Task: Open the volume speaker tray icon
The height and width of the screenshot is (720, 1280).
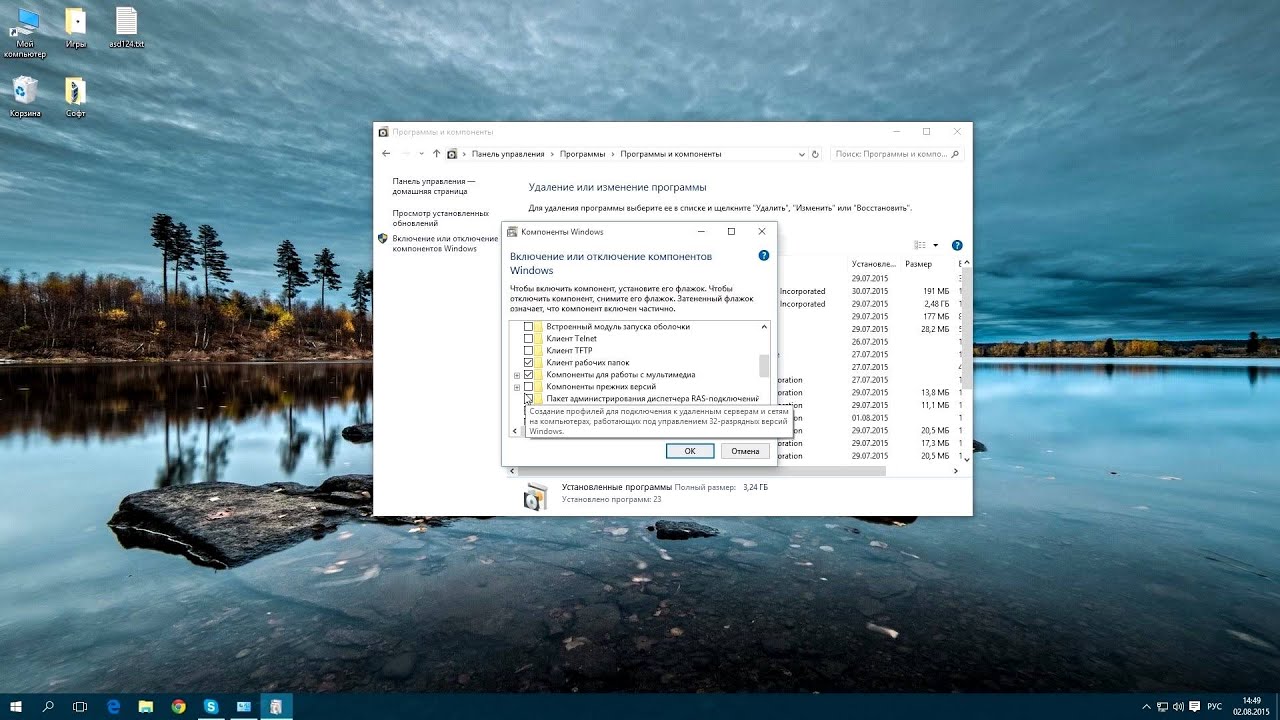Action: coord(1178,706)
